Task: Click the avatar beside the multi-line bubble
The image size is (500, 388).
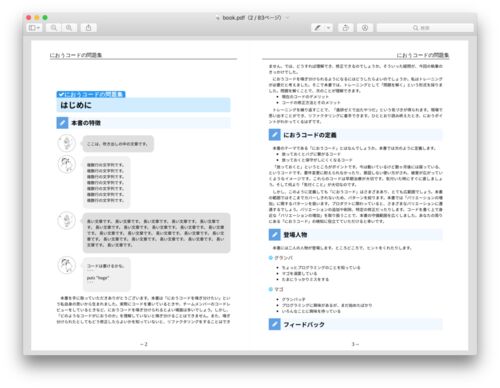Action: point(67,165)
